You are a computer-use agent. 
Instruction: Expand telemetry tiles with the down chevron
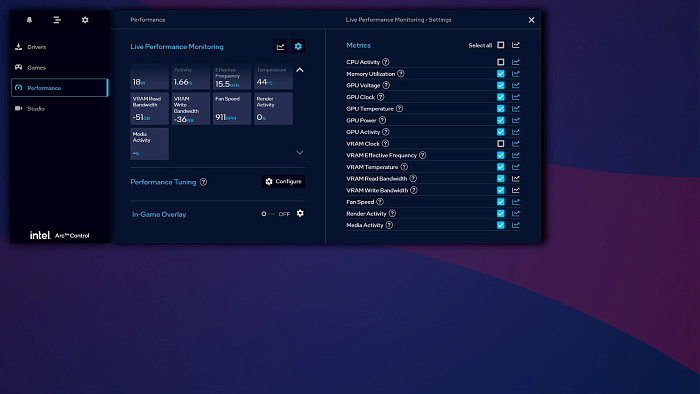click(x=300, y=153)
